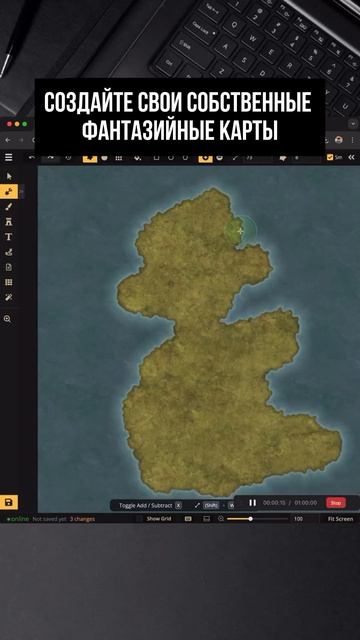Open the grid tool in left sidebar
360x640 pixels.
click(9, 282)
